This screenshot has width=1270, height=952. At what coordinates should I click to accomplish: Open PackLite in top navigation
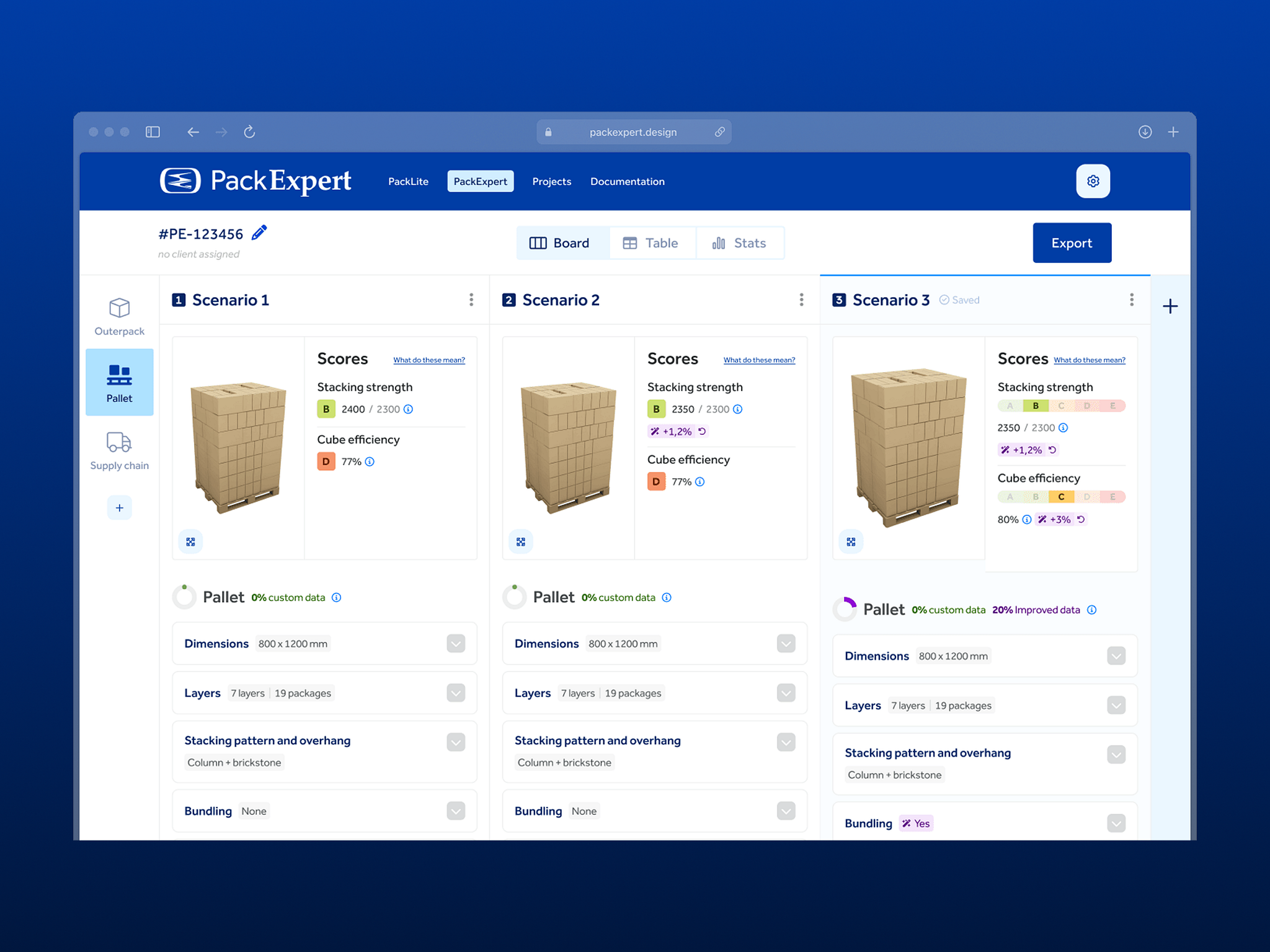pyautogui.click(x=408, y=182)
